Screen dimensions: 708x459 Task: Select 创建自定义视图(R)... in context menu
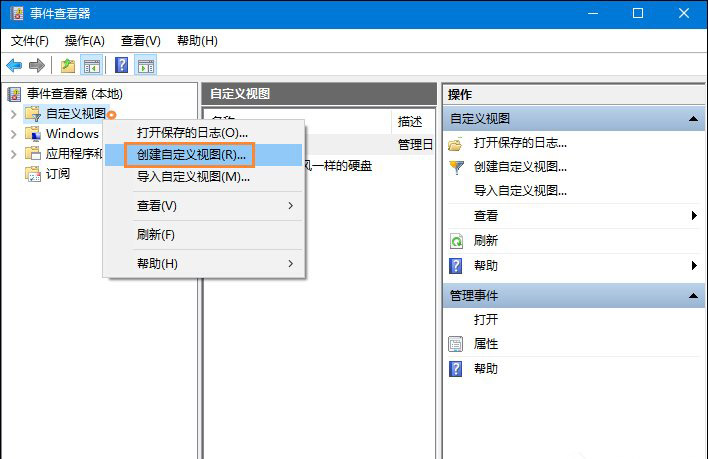[x=190, y=155]
